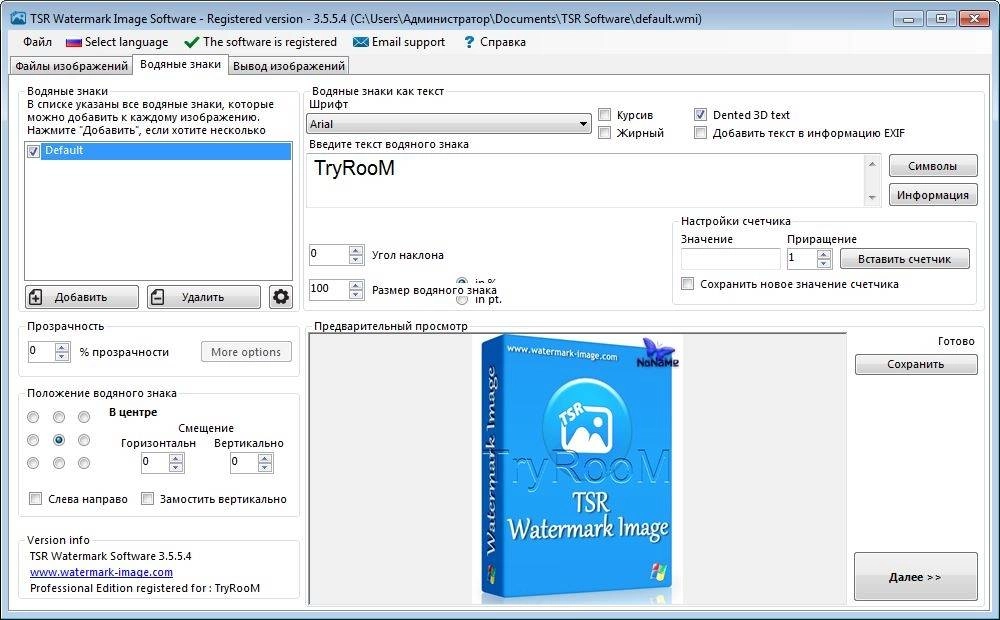Select the Default watermark list row

pos(166,151)
